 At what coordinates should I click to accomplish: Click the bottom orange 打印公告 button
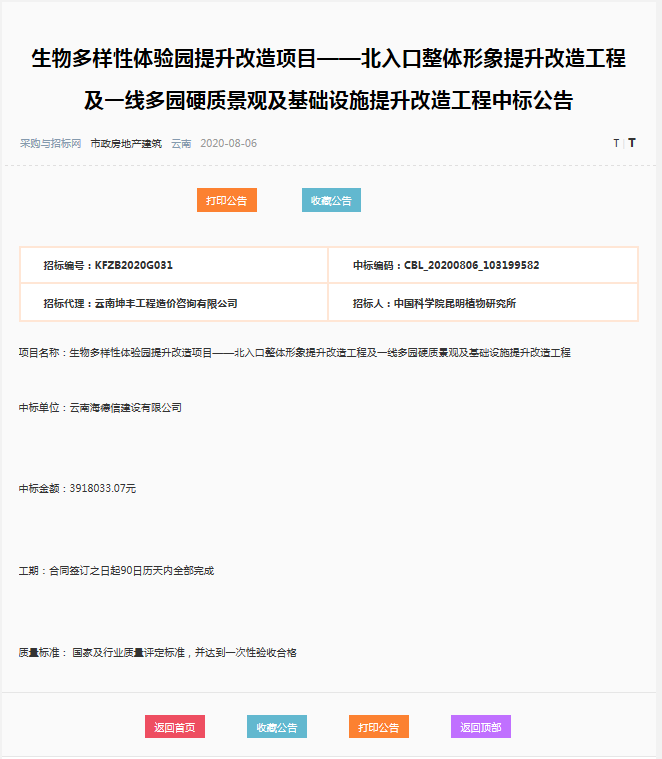[x=378, y=727]
